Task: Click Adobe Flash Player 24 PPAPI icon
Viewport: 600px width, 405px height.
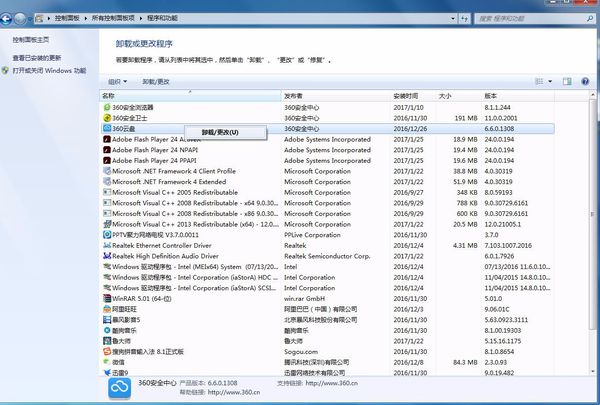Action: (107, 160)
